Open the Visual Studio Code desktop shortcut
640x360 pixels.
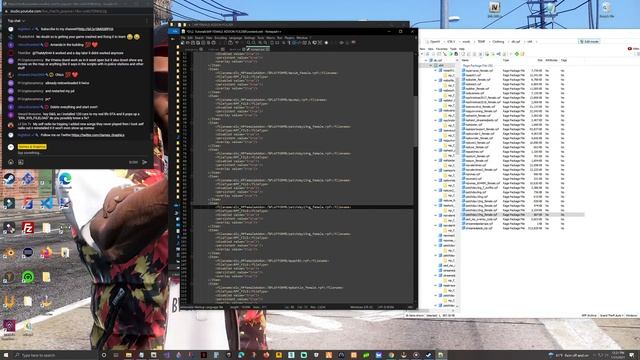(x=47, y=203)
